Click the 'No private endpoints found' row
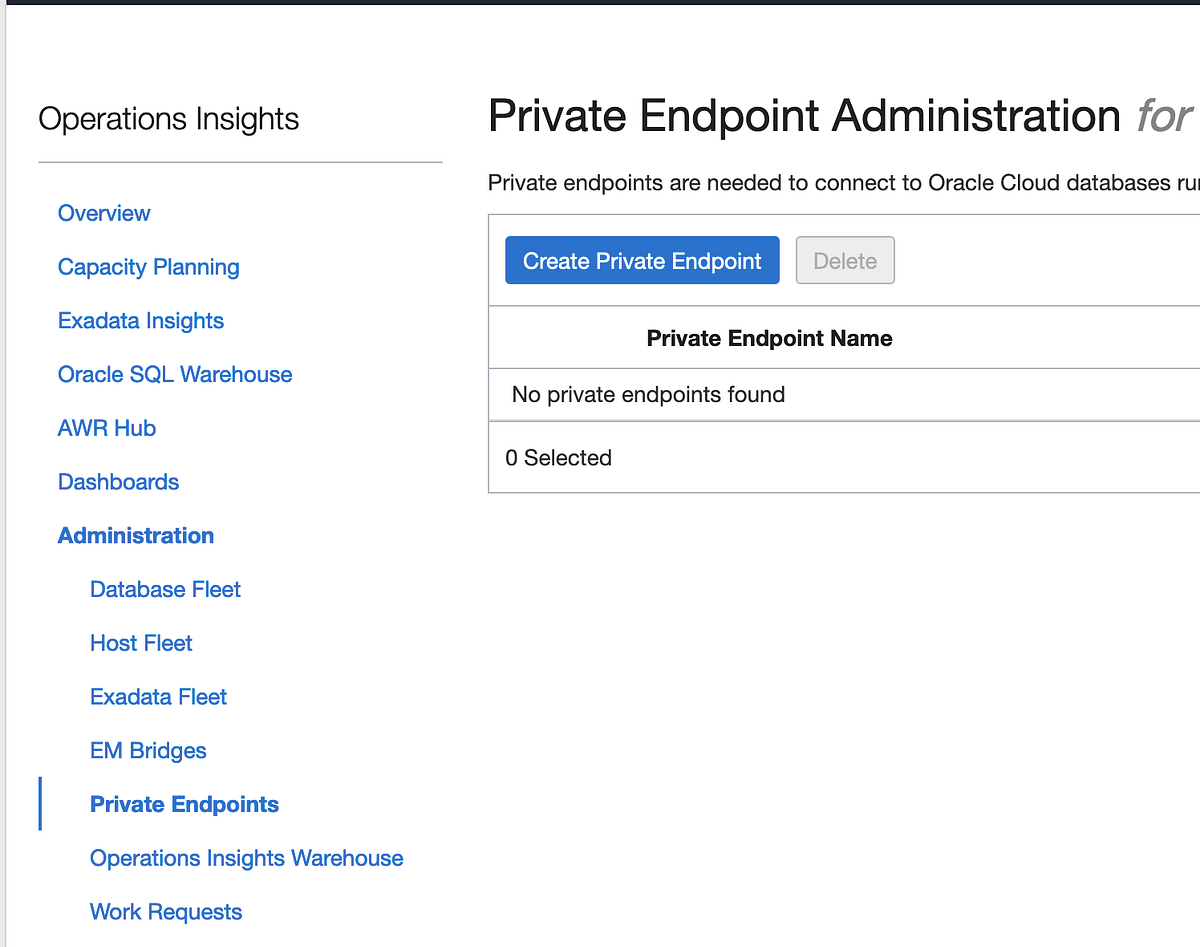 648,394
